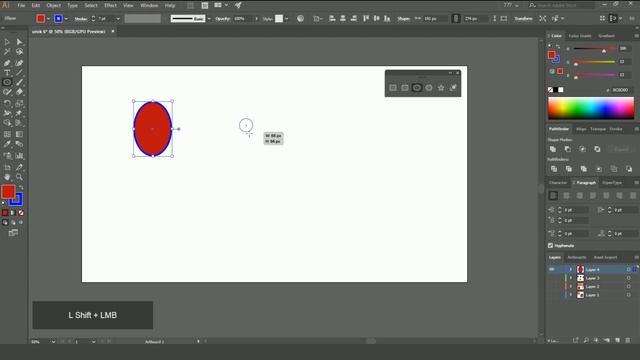
Task: Toggle the Hyphenate checkbox
Action: [x=550, y=246]
